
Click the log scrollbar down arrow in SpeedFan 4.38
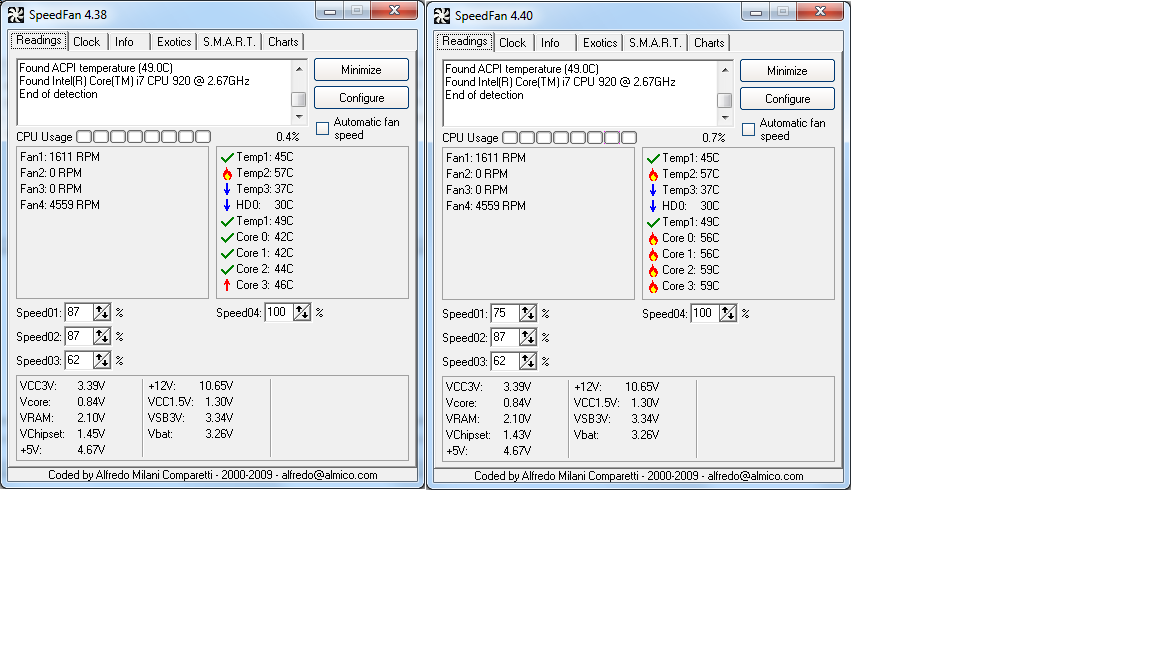click(299, 117)
